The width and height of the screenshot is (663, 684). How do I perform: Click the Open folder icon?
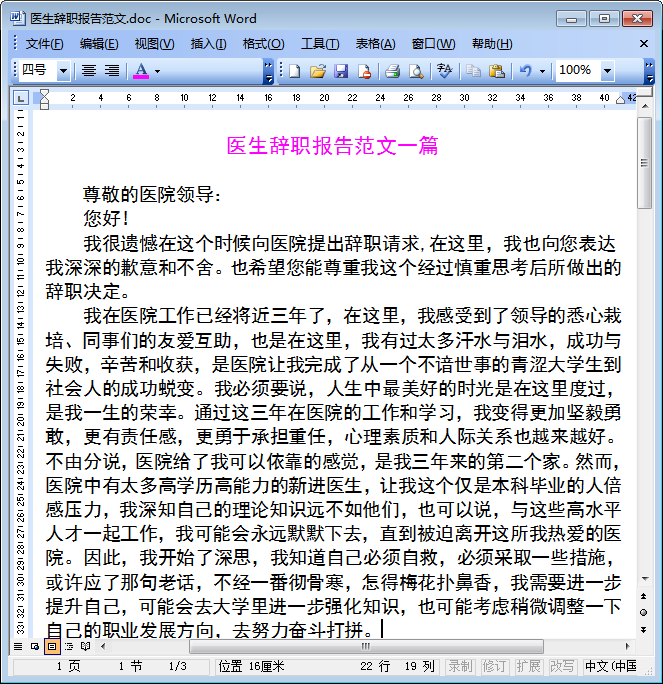click(x=318, y=71)
